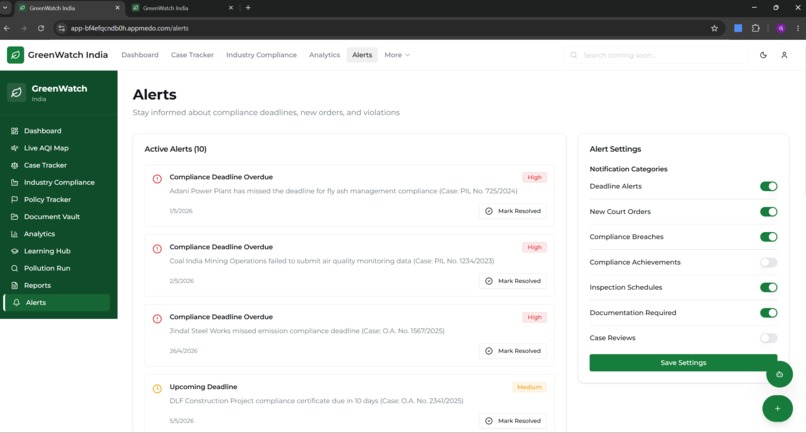Open a new browser tab with plus icon
The image size is (806, 433).
click(248, 8)
